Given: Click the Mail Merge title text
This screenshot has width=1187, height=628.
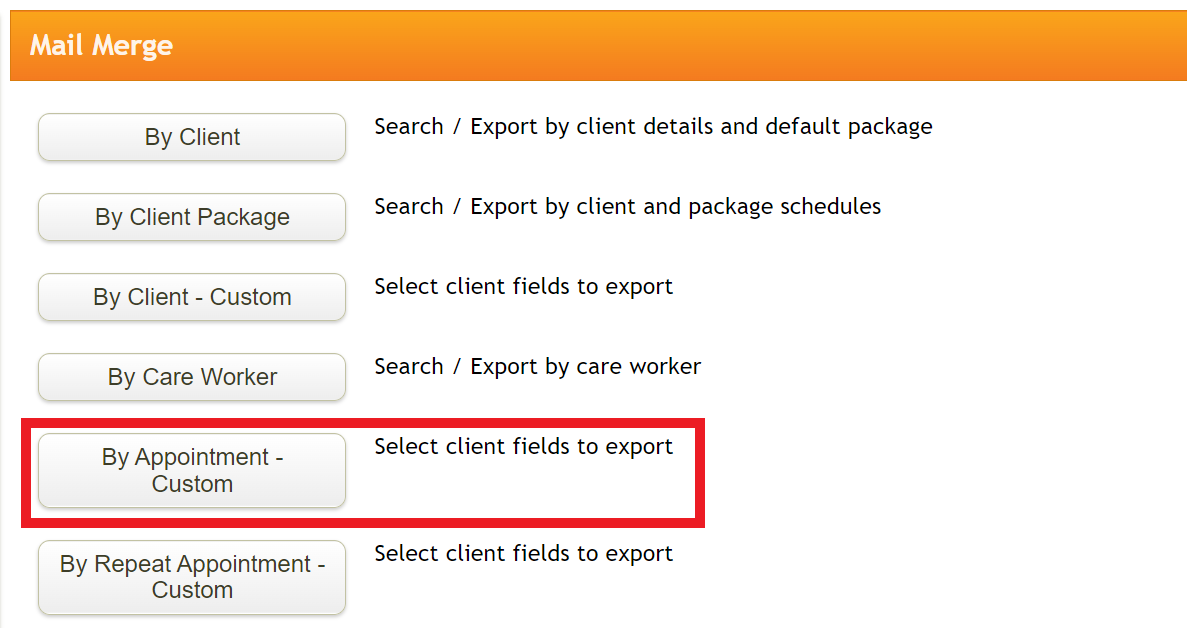Looking at the screenshot, I should pos(102,45).
